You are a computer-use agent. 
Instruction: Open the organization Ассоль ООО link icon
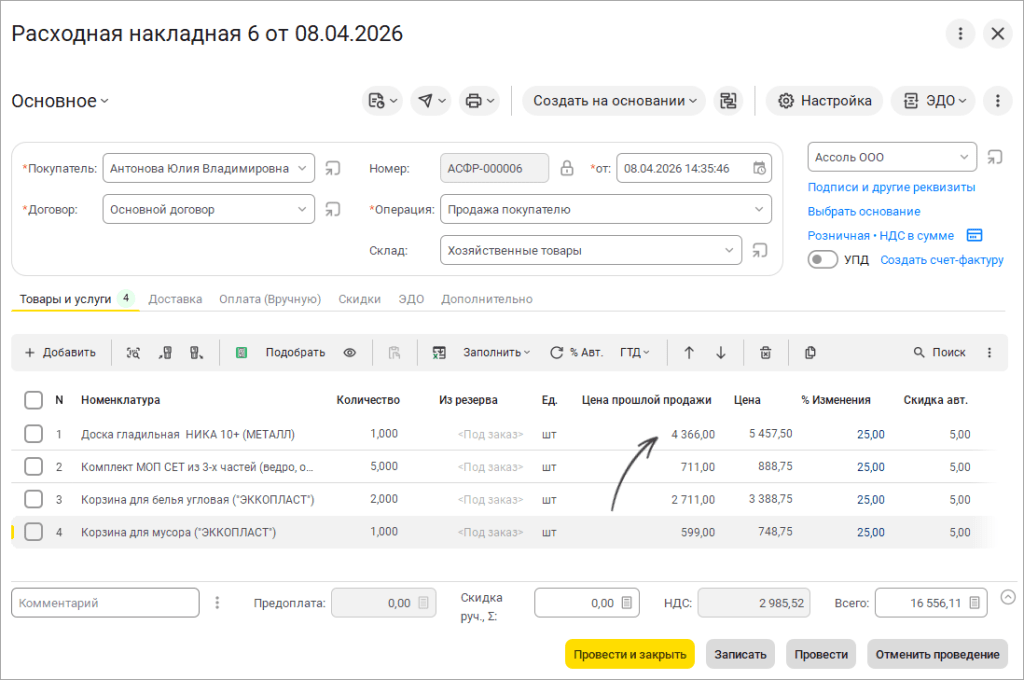click(x=995, y=157)
